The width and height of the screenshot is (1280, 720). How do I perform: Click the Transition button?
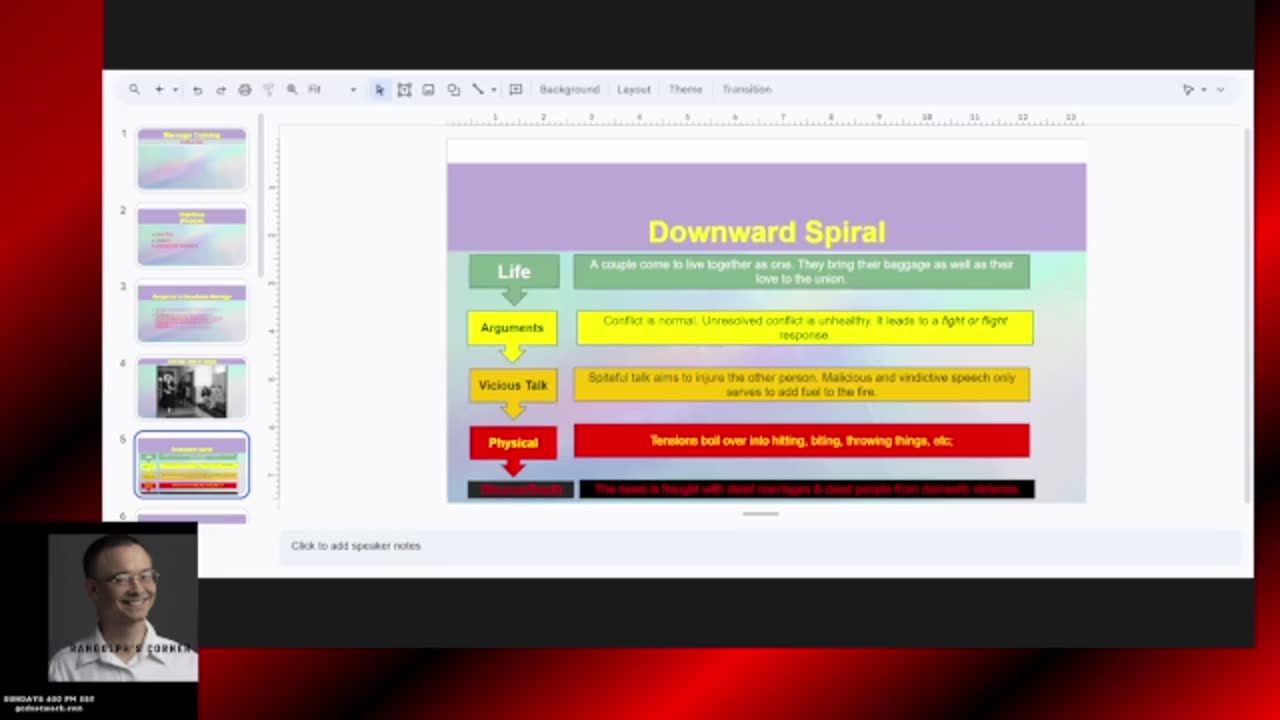coord(747,89)
